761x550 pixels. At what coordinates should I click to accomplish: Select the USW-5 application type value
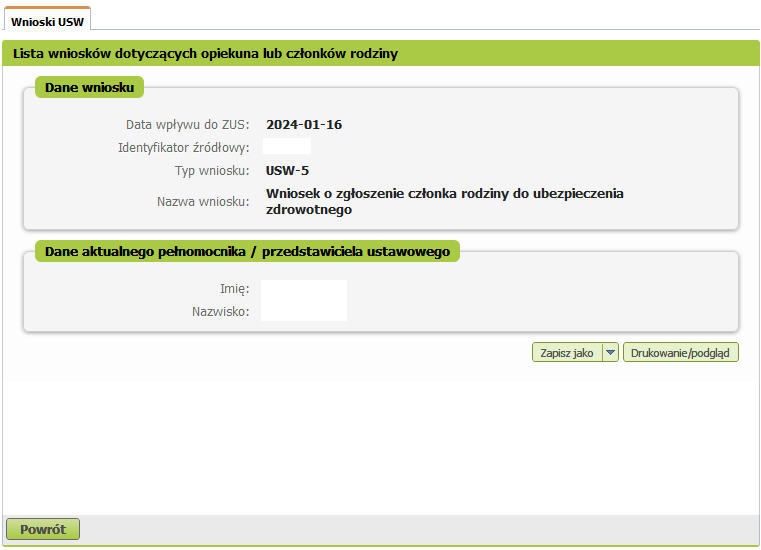(x=287, y=171)
